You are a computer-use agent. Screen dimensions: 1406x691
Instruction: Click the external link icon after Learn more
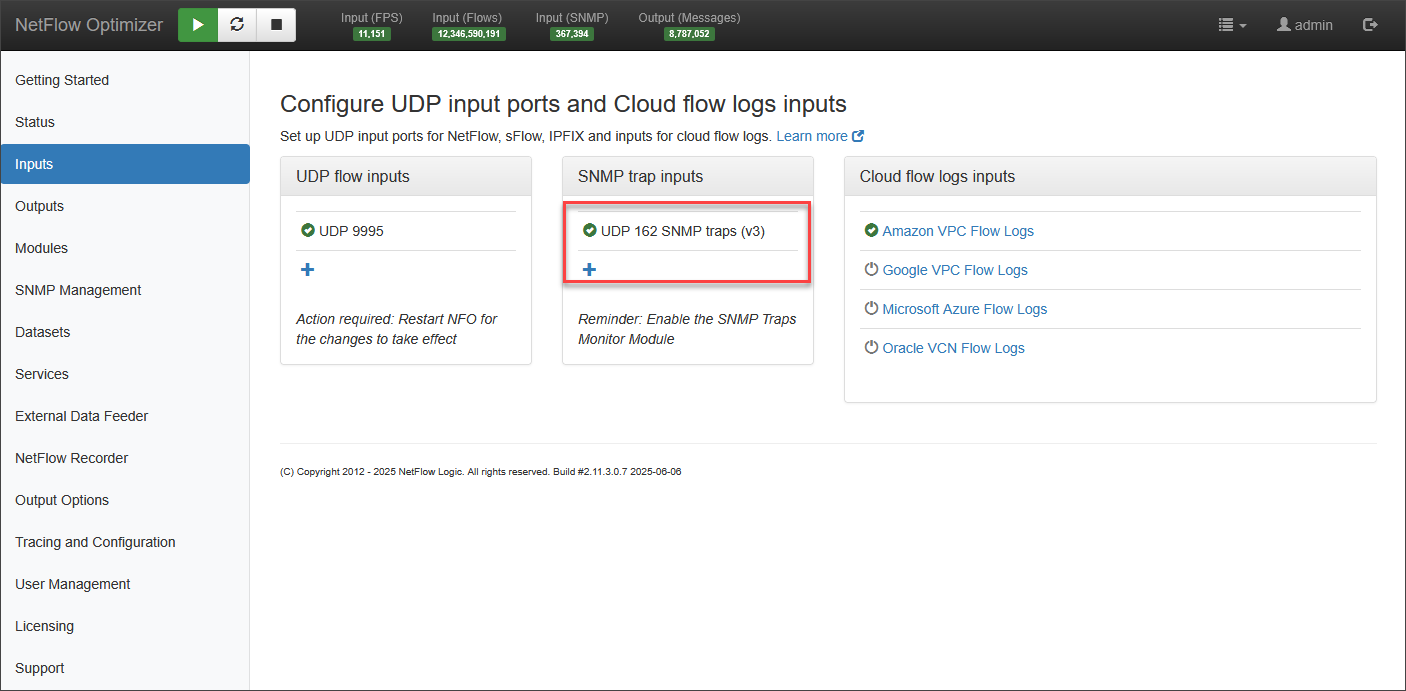tap(858, 136)
